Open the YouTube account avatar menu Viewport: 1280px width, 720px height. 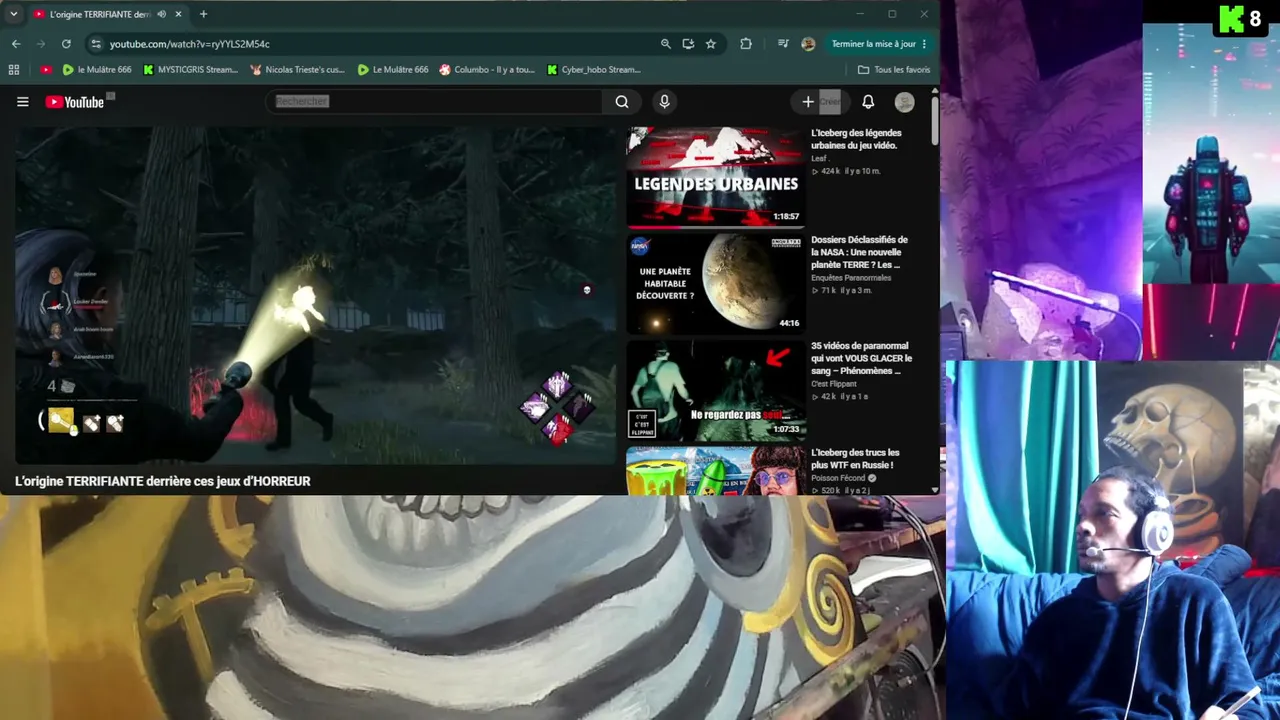point(904,102)
